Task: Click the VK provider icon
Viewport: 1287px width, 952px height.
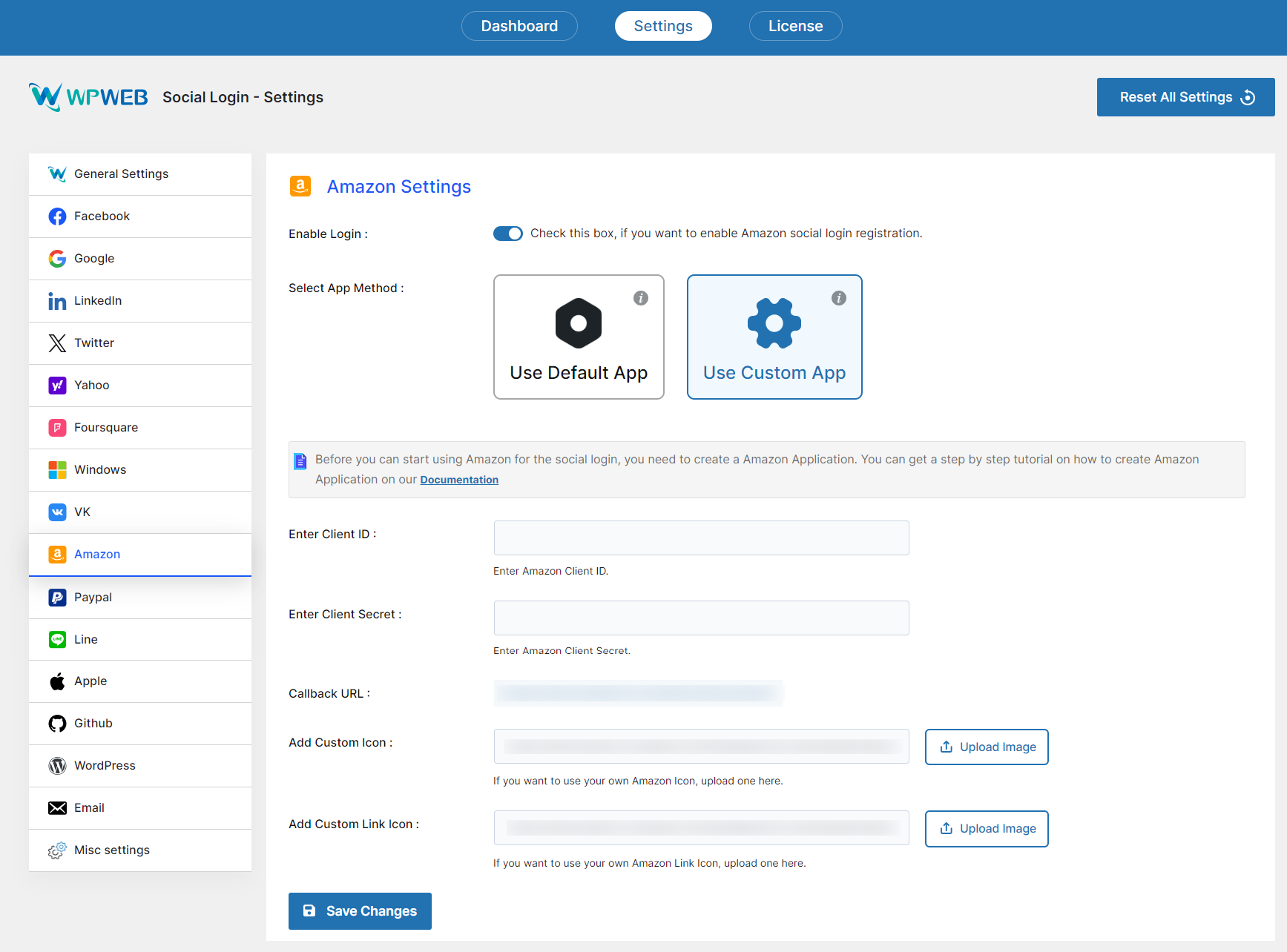Action: 57,512
